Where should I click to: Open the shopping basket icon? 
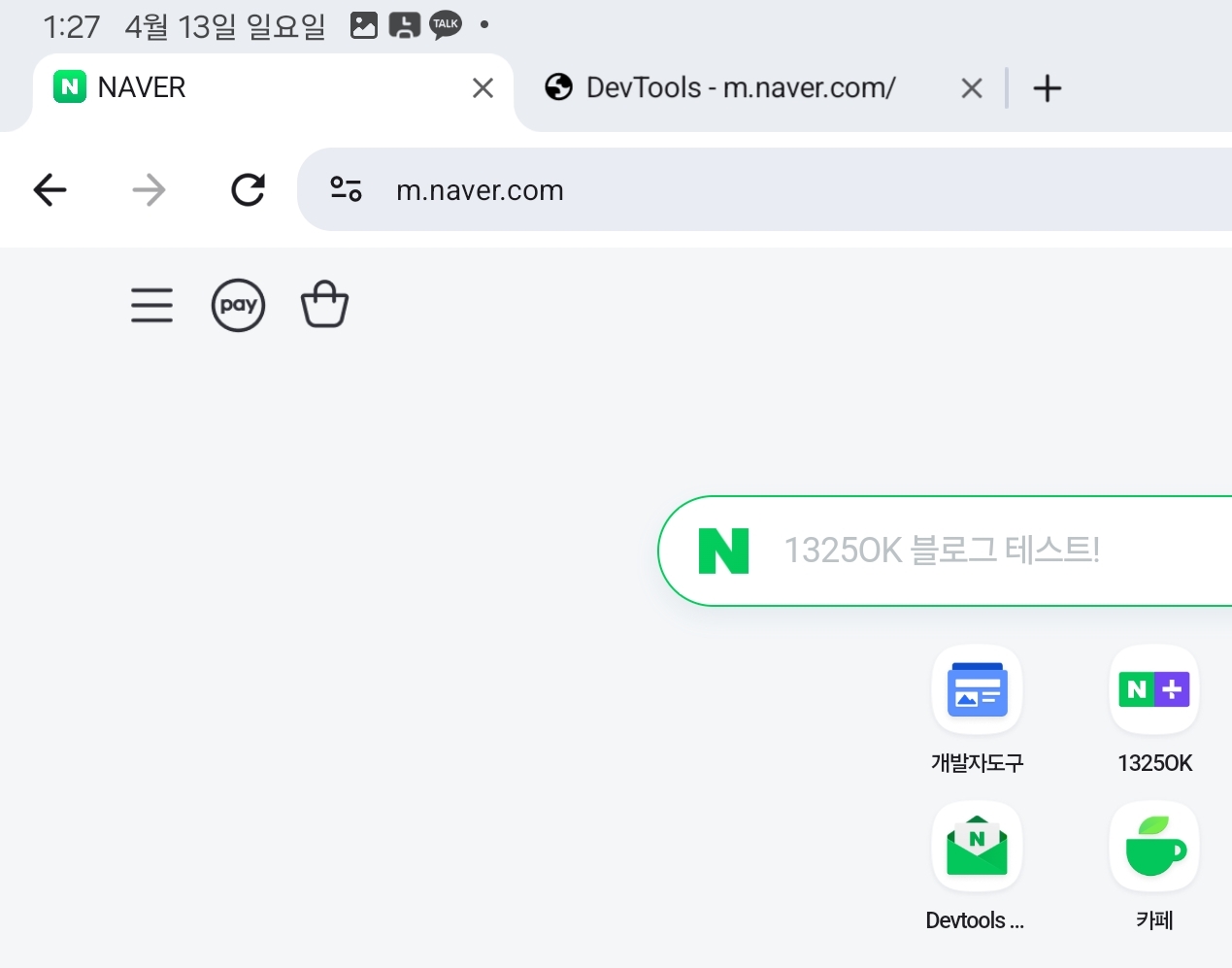(324, 304)
